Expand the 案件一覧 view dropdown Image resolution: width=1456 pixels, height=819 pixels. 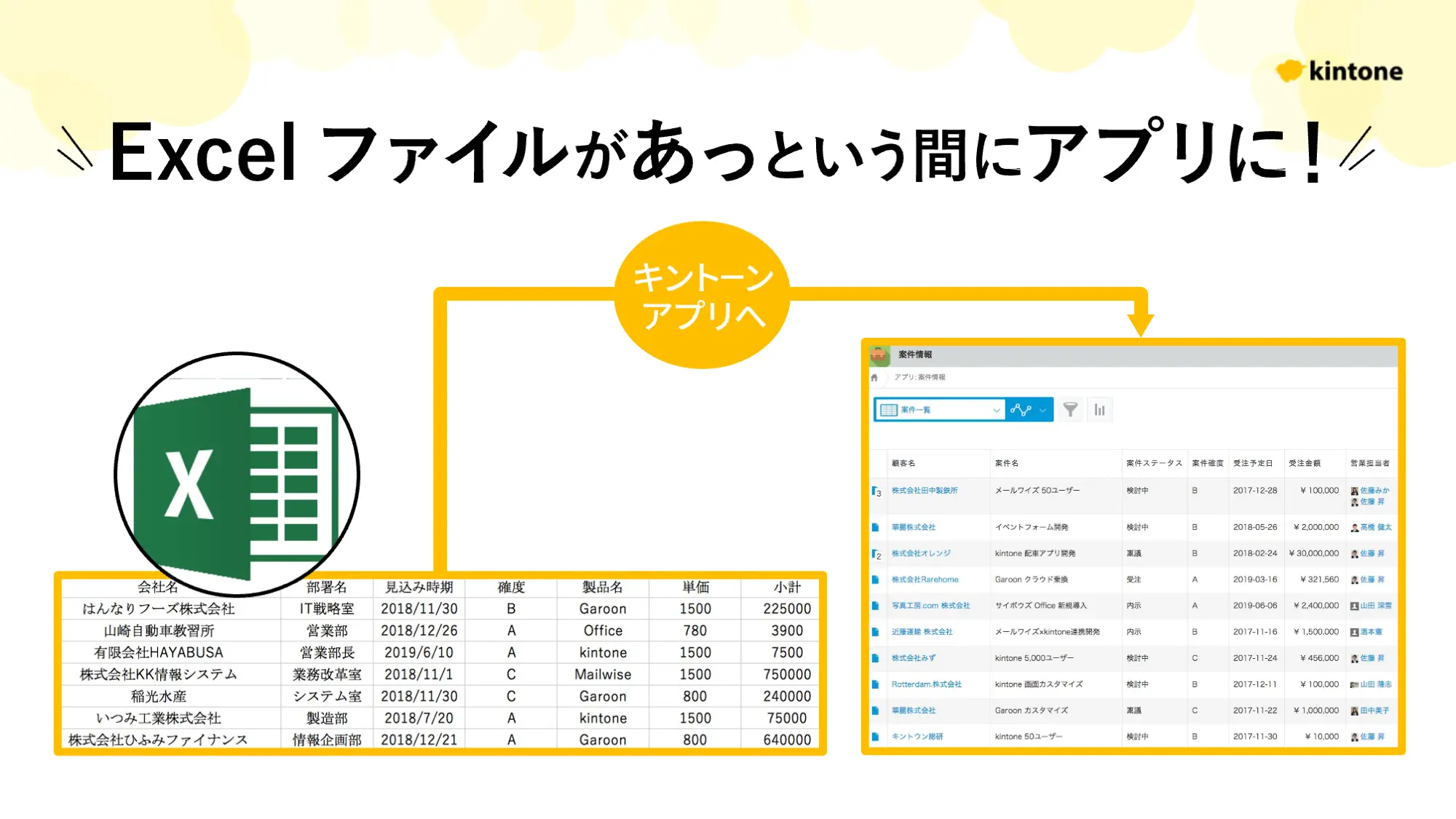click(x=996, y=410)
